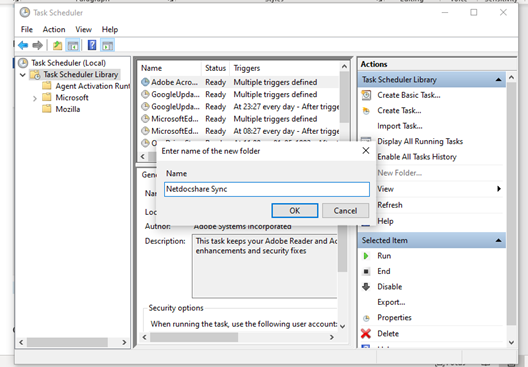Open the Action menu
Image resolution: width=528 pixels, height=367 pixels.
[x=54, y=30]
